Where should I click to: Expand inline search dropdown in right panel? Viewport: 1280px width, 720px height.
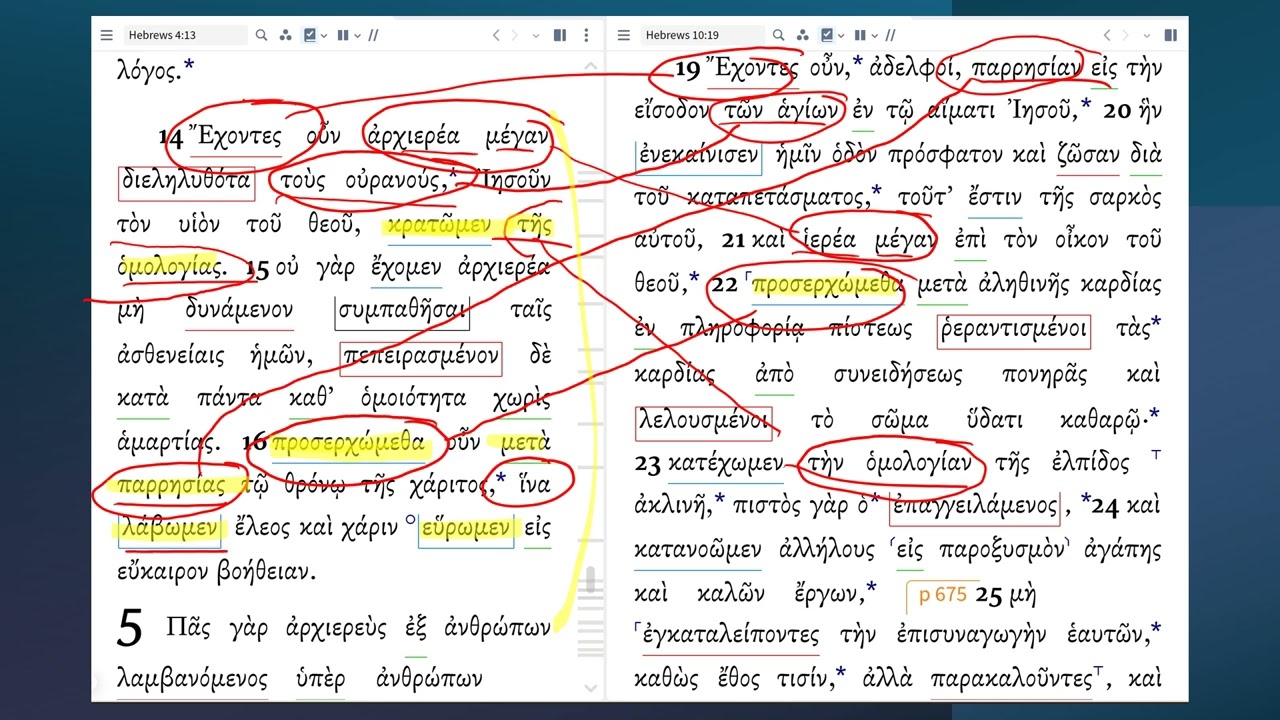click(x=842, y=36)
